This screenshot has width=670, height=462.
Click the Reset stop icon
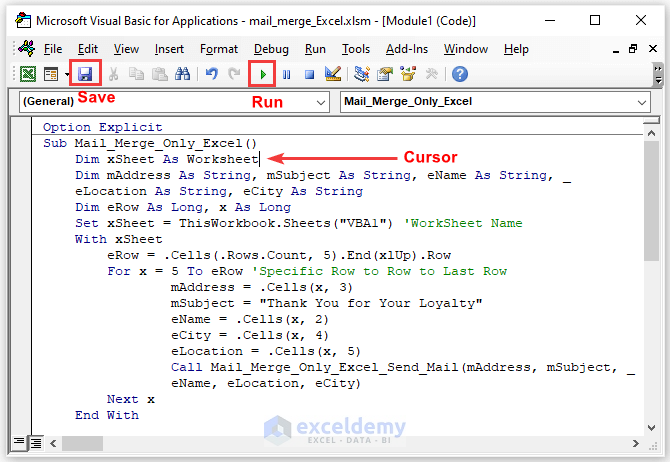(309, 75)
